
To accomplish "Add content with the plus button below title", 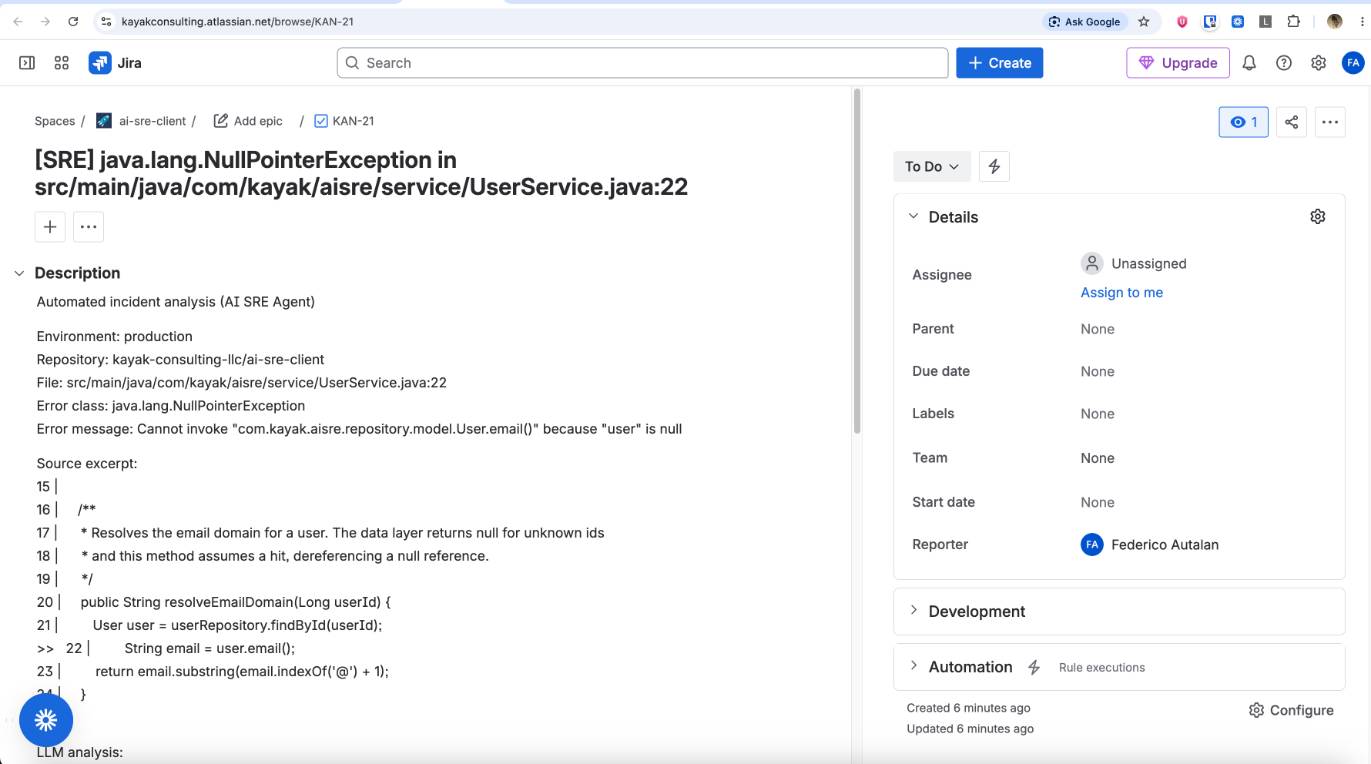I will (50, 227).
